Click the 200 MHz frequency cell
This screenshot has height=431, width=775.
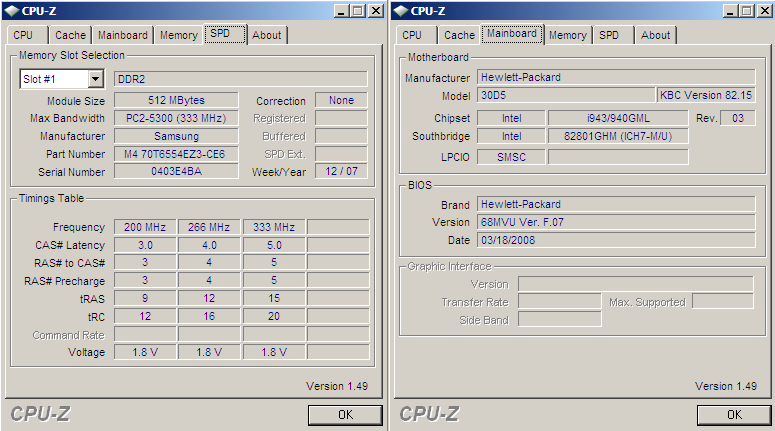click(145, 227)
